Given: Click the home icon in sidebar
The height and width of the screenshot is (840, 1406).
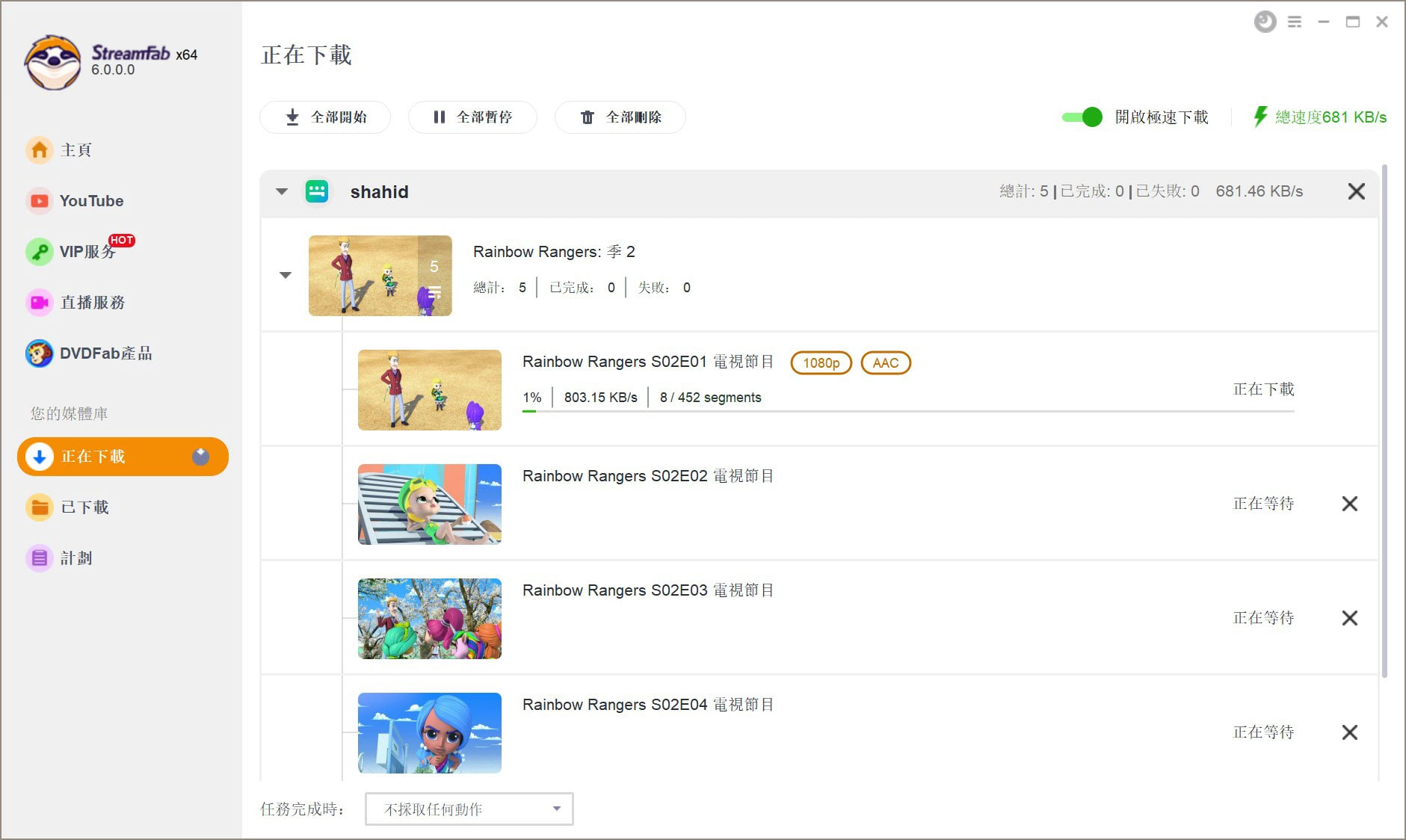Looking at the screenshot, I should [40, 150].
